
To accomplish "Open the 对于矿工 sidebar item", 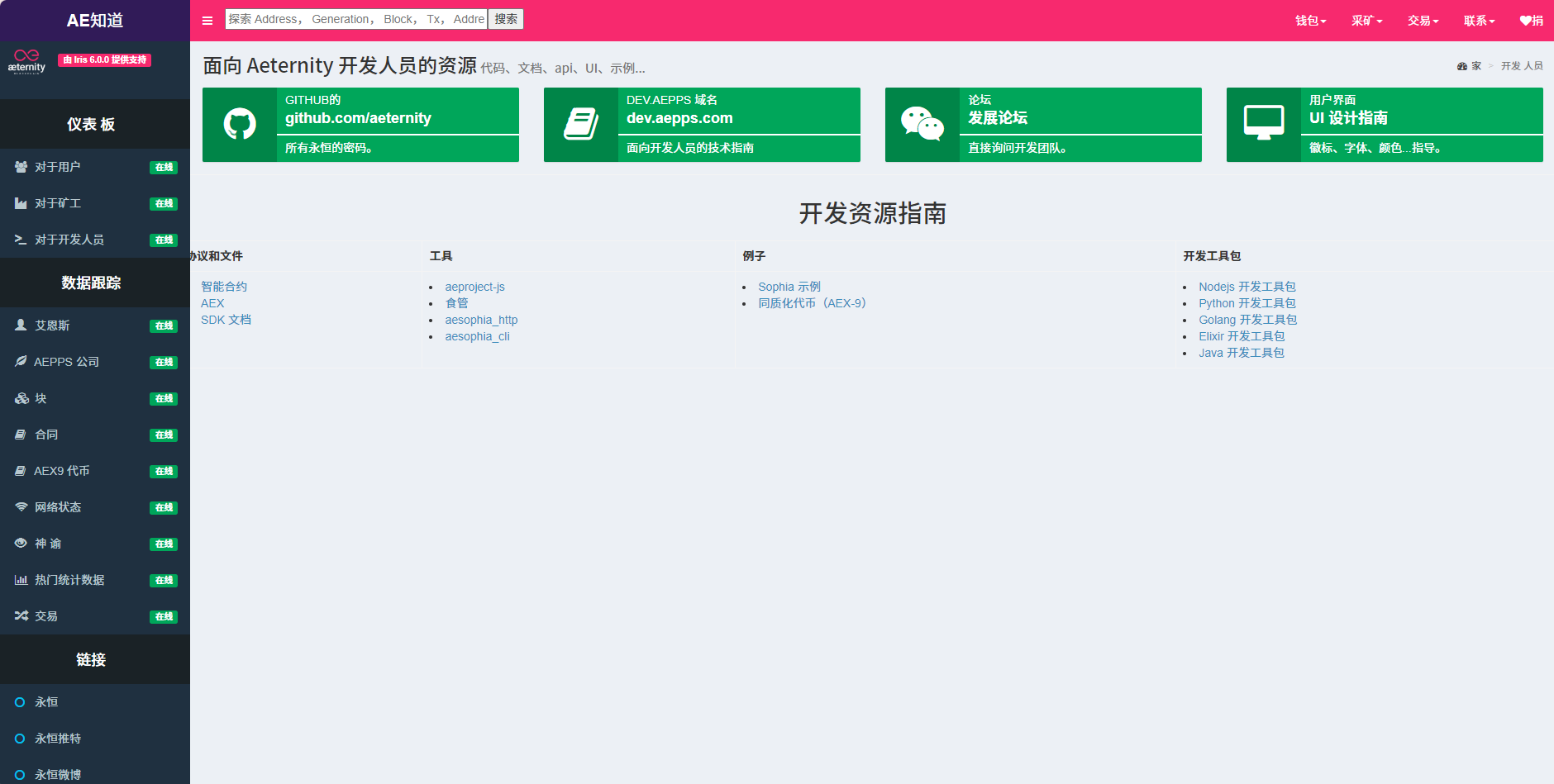I will pyautogui.click(x=95, y=203).
